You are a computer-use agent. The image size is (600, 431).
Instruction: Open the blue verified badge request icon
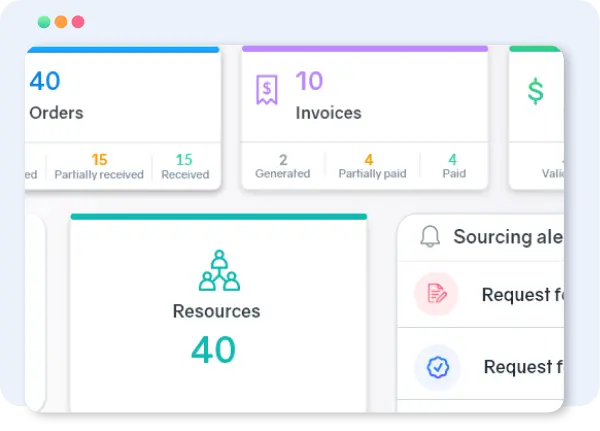(x=437, y=367)
